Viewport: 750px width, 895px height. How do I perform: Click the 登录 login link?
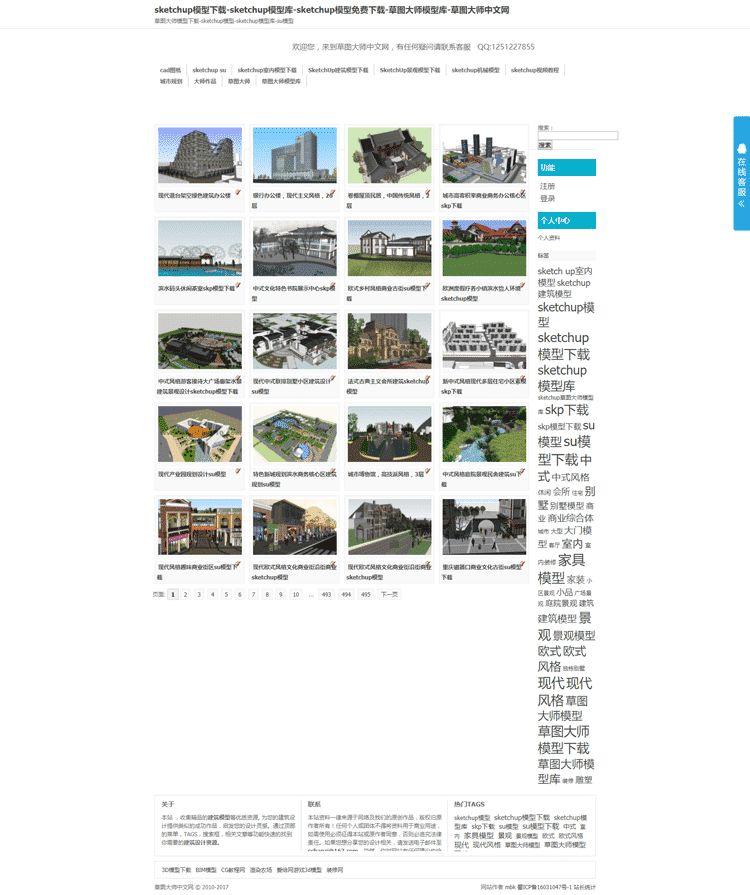tap(547, 199)
